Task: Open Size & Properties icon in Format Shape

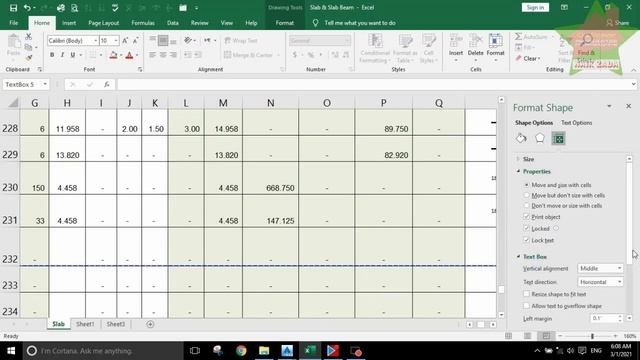Action: [558, 138]
